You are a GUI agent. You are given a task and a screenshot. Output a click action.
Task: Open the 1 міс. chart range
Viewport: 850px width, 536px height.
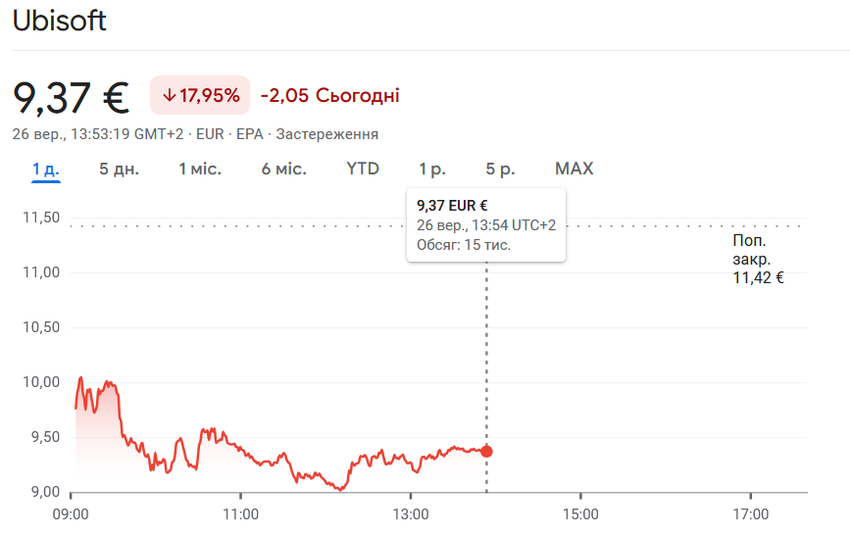200,169
